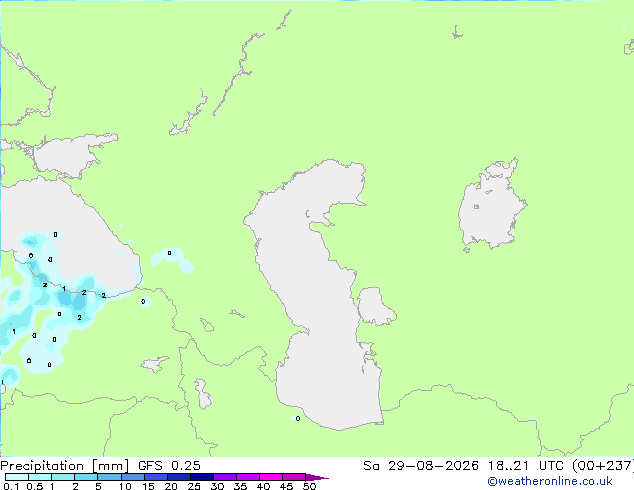Click the 45–50 mm legend color swatch
Screen dimensions: 634x490
coord(294,477)
